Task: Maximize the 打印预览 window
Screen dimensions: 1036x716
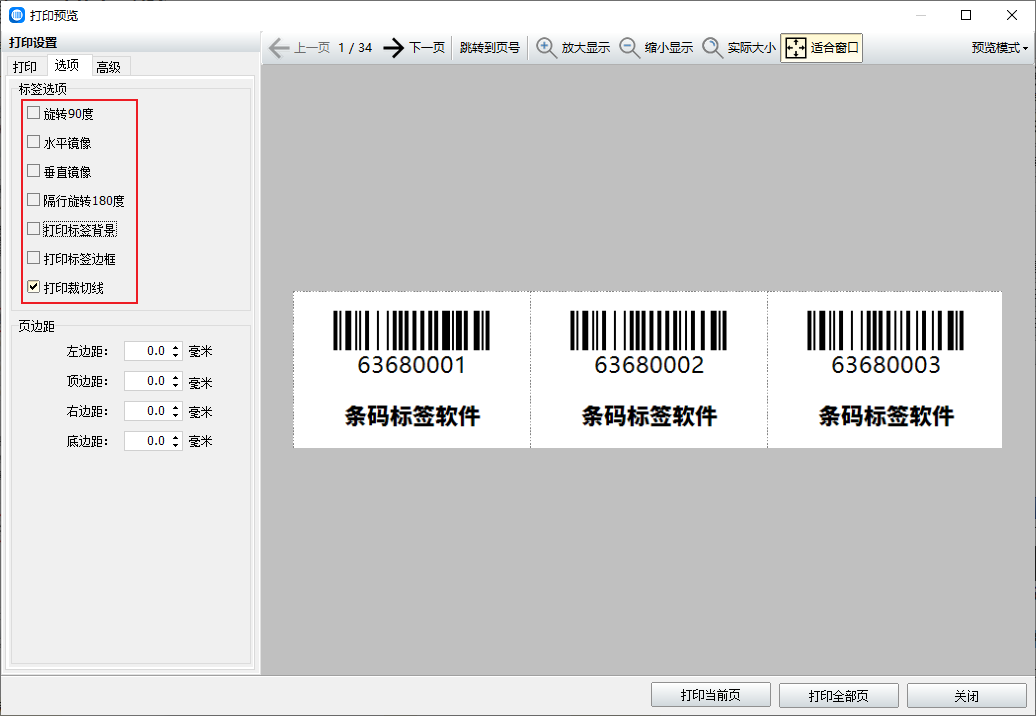Action: click(966, 15)
